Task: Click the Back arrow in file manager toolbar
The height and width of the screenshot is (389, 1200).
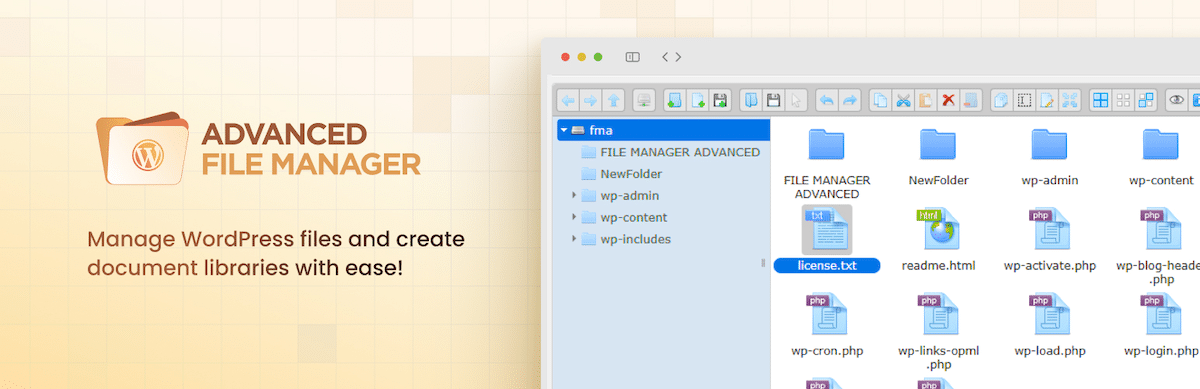Action: 568,100
